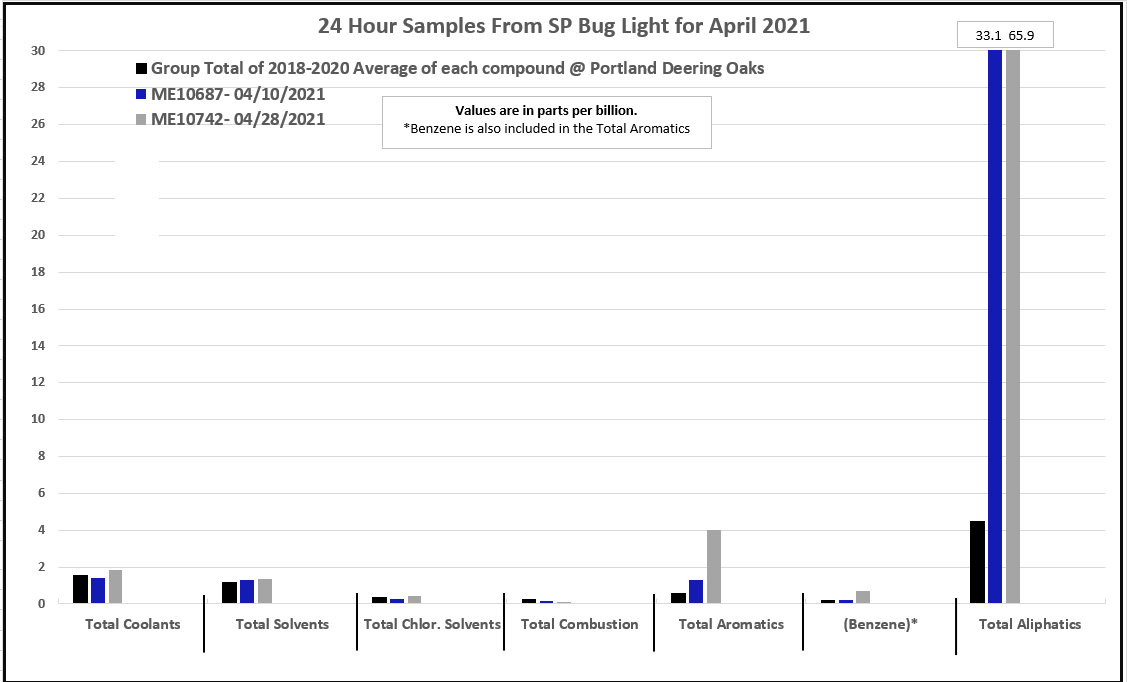
Task: Select the ME10742- 04/28/2021 legend entry text
Action: click(238, 119)
